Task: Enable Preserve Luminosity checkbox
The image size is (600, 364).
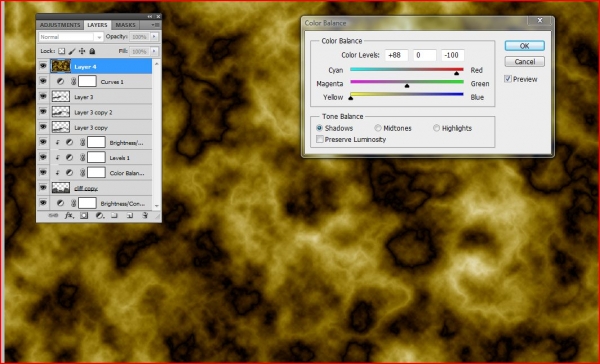Action: (320, 139)
